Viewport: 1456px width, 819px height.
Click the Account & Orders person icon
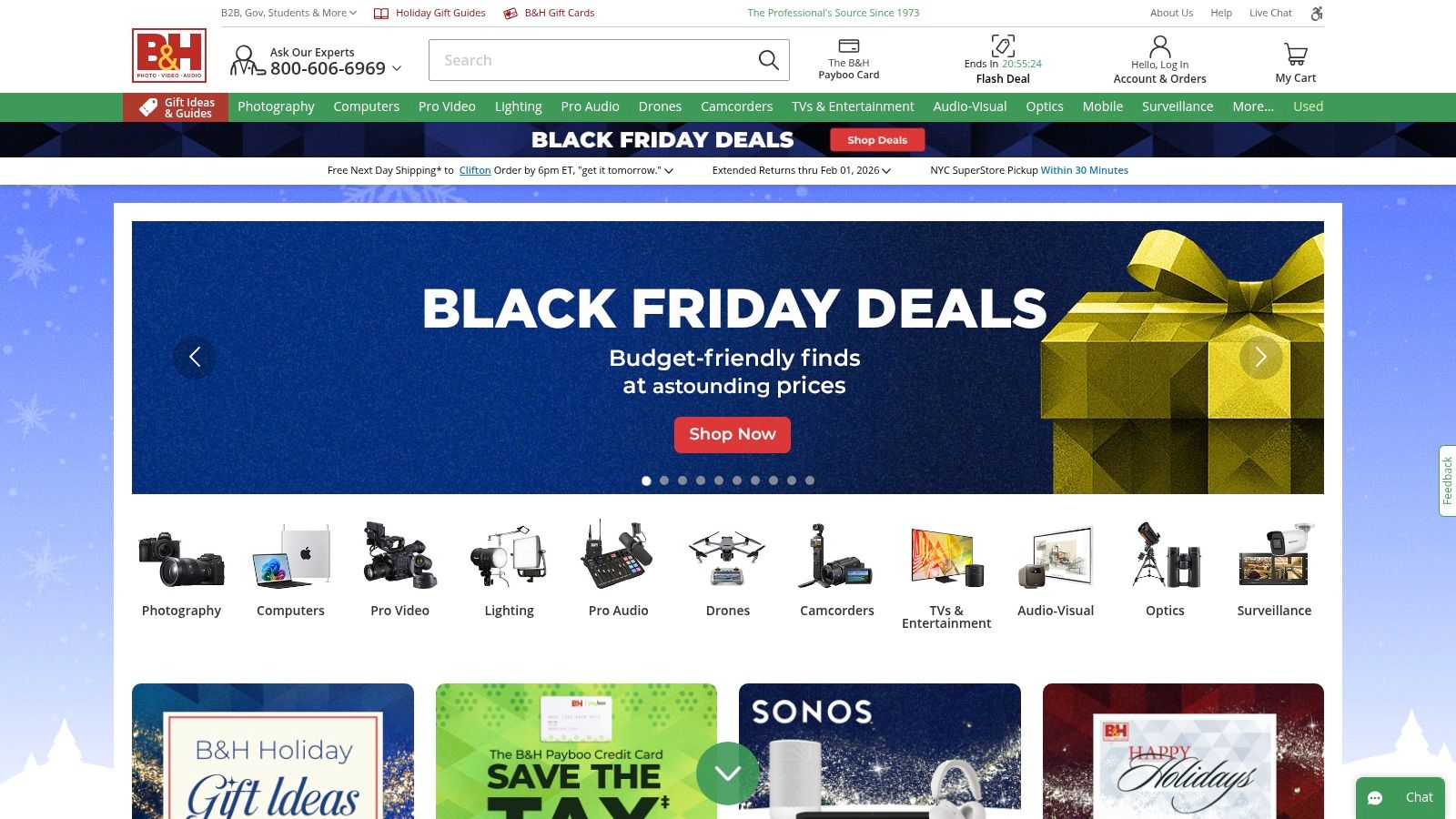coord(1160,46)
